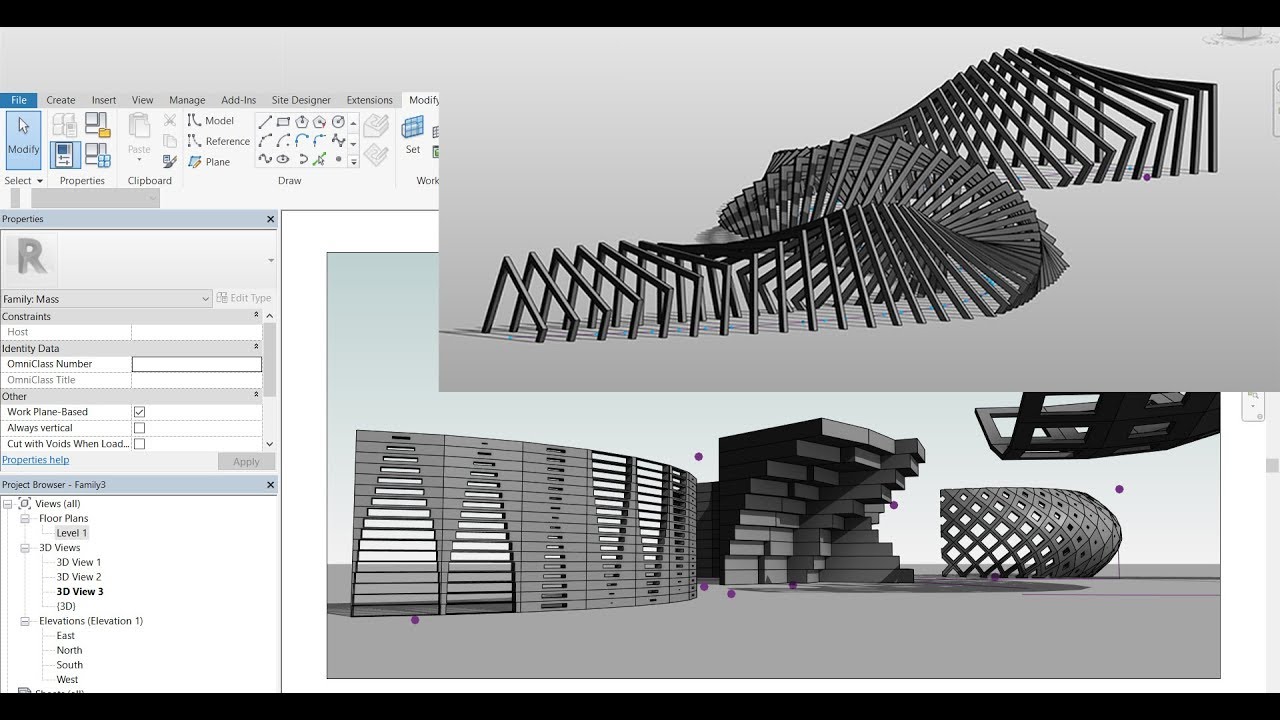
Task: Close the Project Browser panel
Action: click(x=270, y=485)
